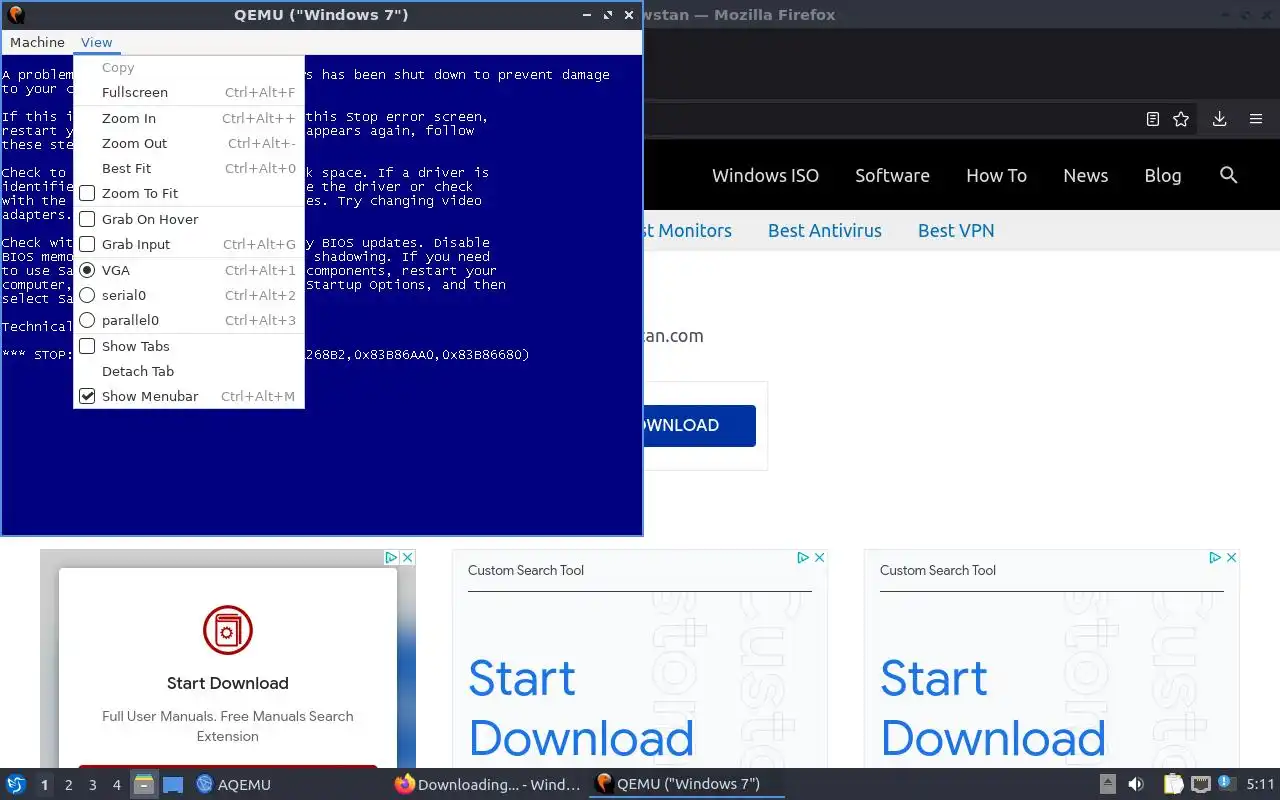
Task: Bookmark this page with star icon
Action: pos(1181,119)
